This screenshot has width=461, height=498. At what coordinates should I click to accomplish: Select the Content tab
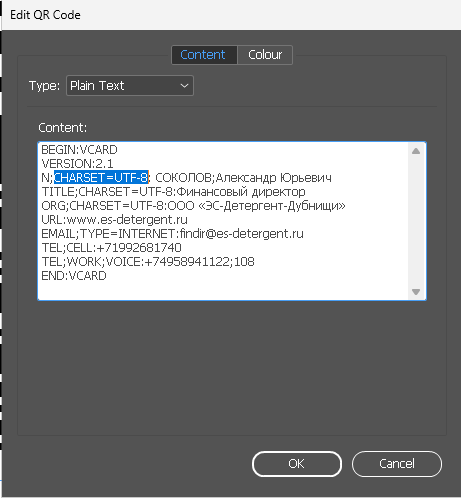click(203, 55)
